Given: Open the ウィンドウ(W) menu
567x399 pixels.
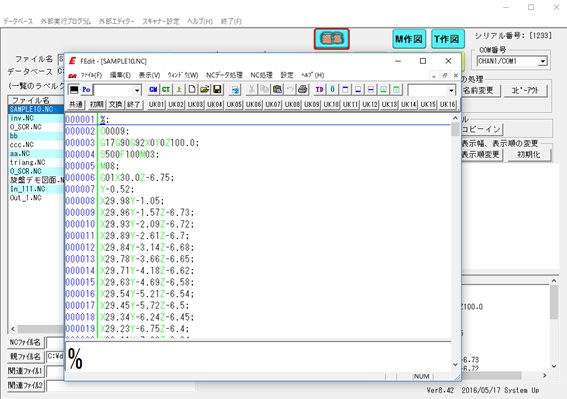Looking at the screenshot, I should [x=183, y=75].
